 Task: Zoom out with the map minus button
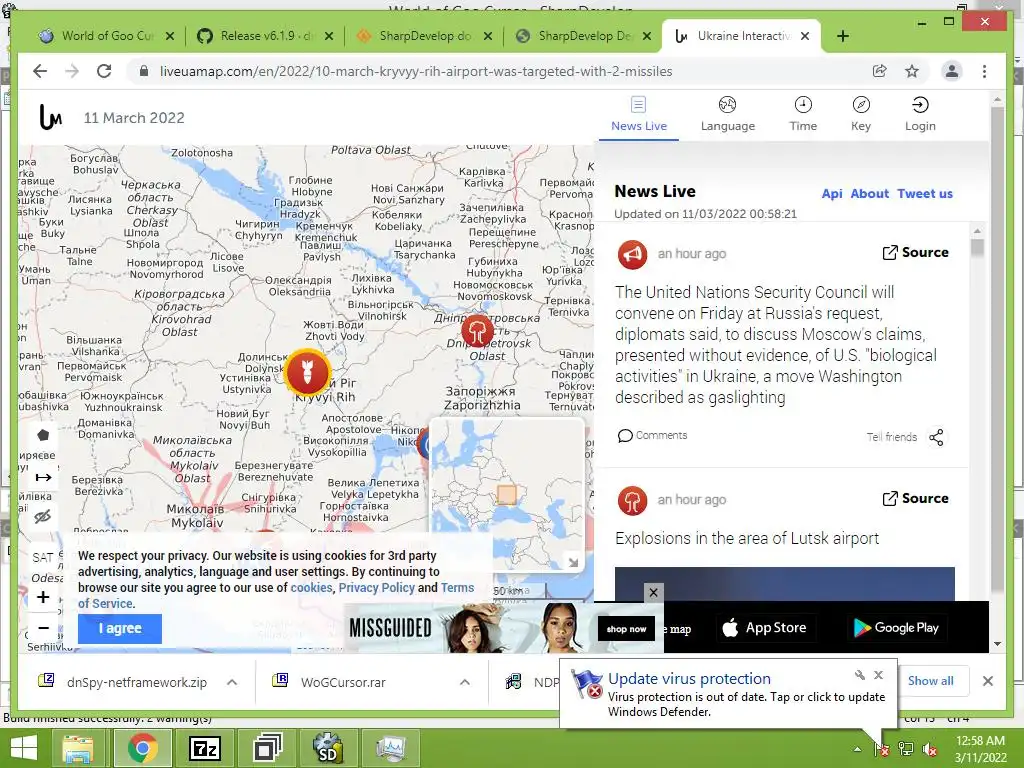click(43, 628)
